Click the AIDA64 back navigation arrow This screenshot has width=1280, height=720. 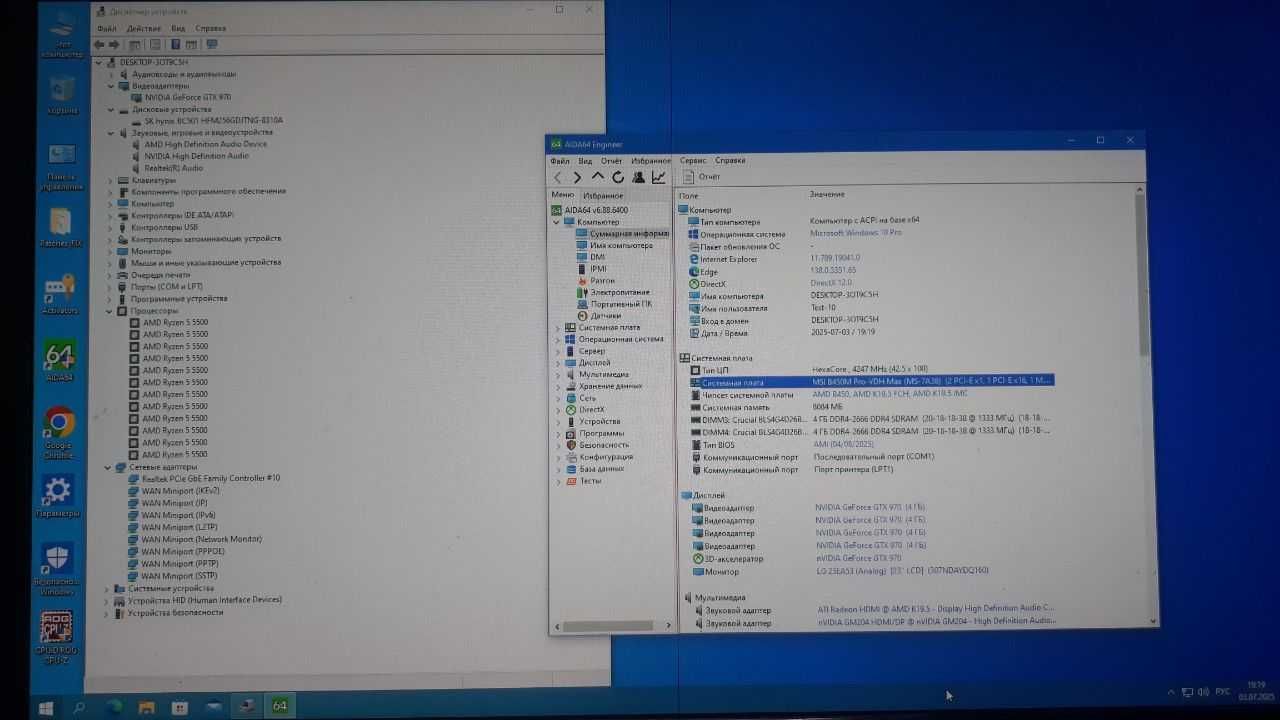tap(558, 178)
